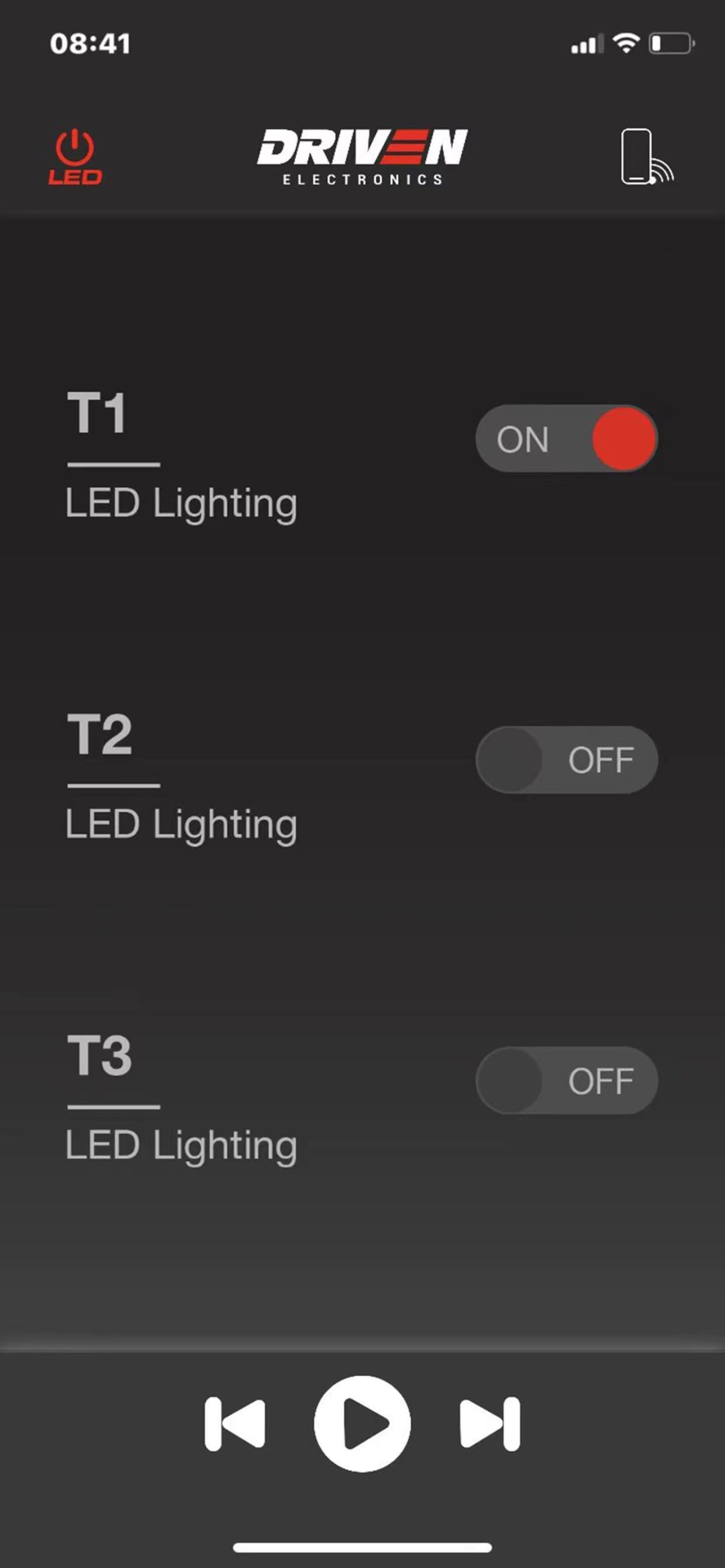Select the T3 heading label
This screenshot has height=1568, width=725.
pyautogui.click(x=100, y=1055)
